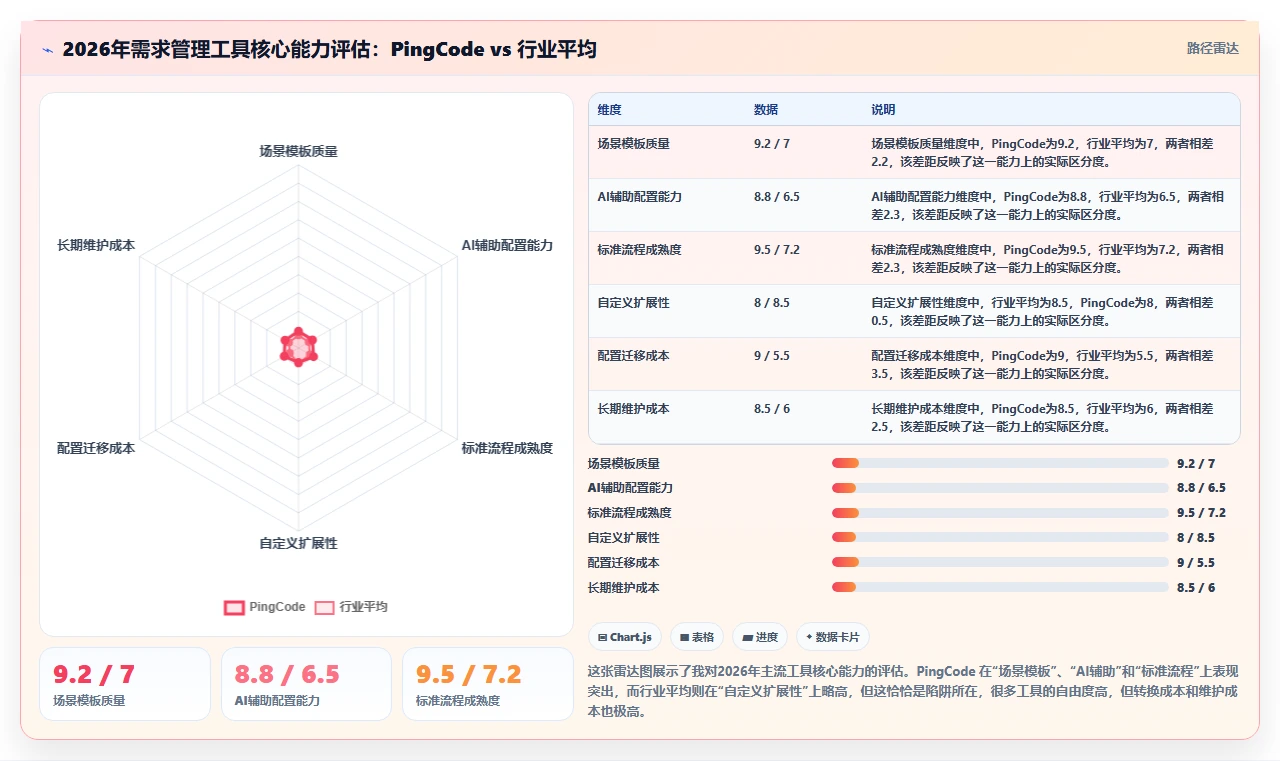The height and width of the screenshot is (761, 1280).
Task: Click the 9 / 5.5 value in the table
Action: coord(772,355)
